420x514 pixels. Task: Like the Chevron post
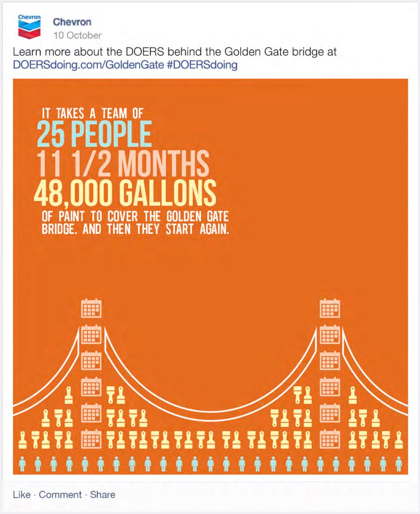coord(22,494)
